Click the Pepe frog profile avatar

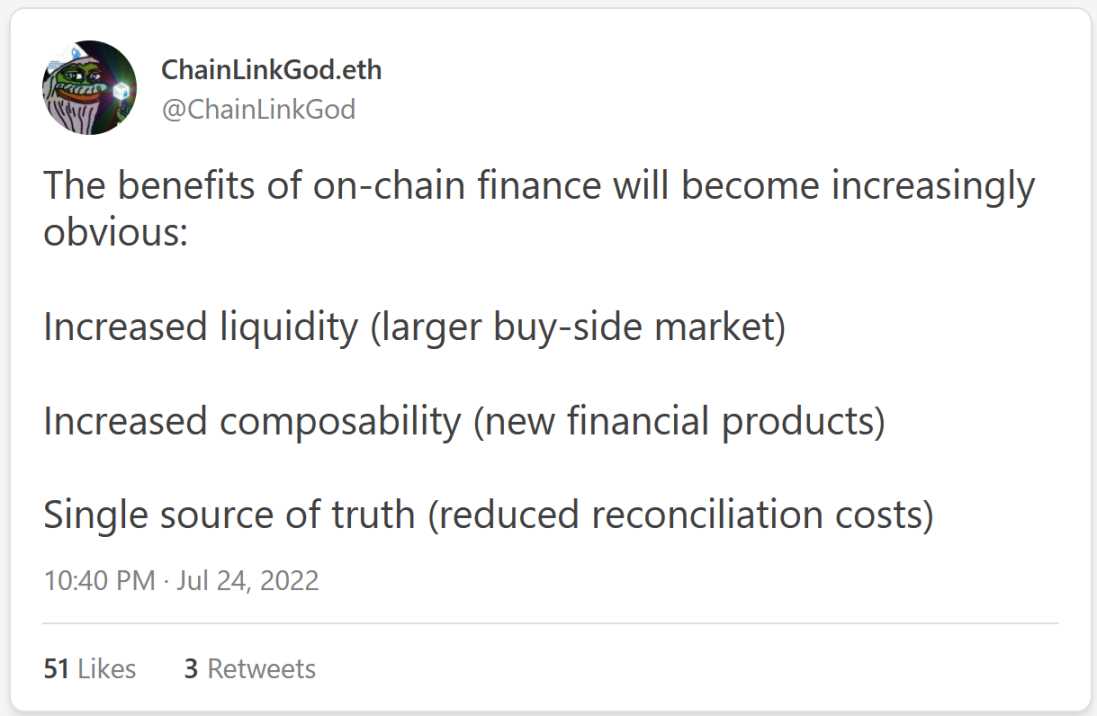pyautogui.click(x=88, y=88)
